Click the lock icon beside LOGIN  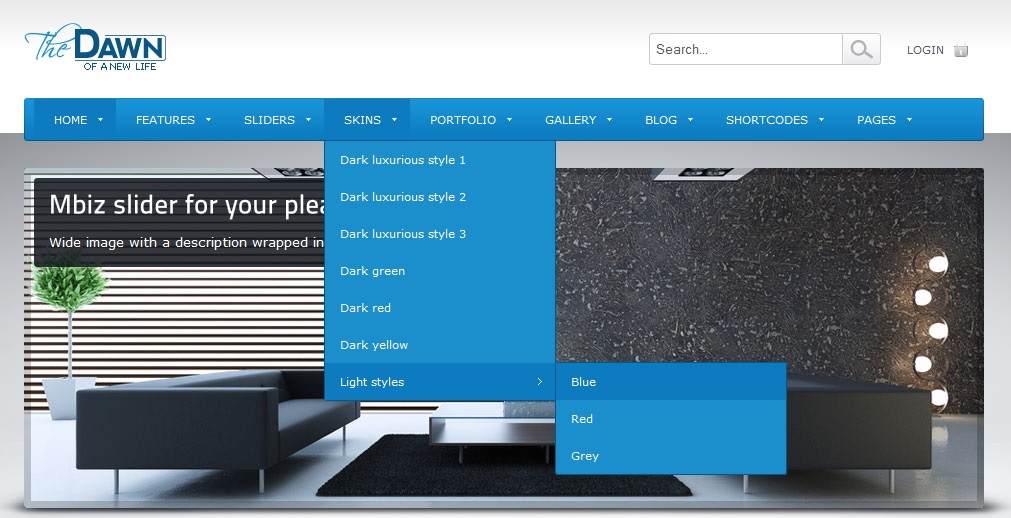pos(961,50)
